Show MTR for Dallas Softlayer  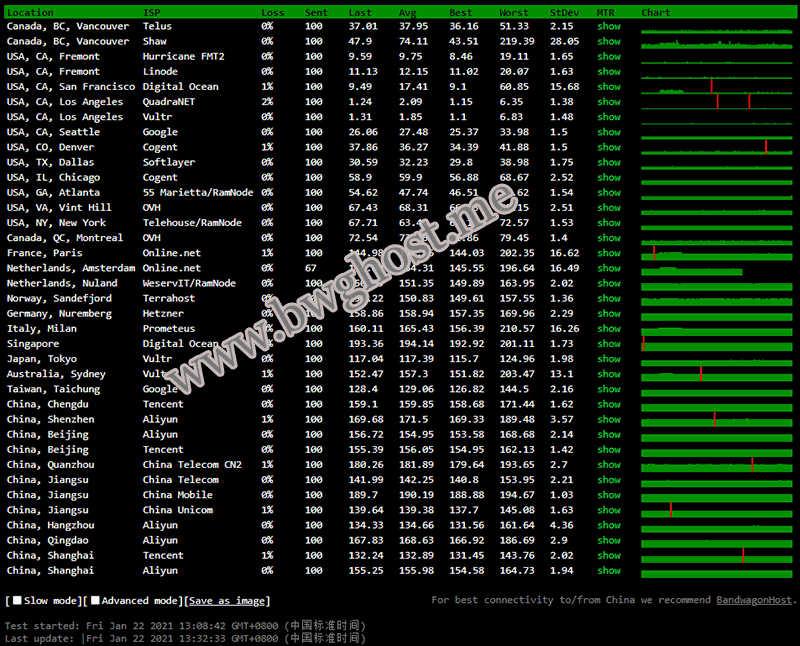coord(609,162)
